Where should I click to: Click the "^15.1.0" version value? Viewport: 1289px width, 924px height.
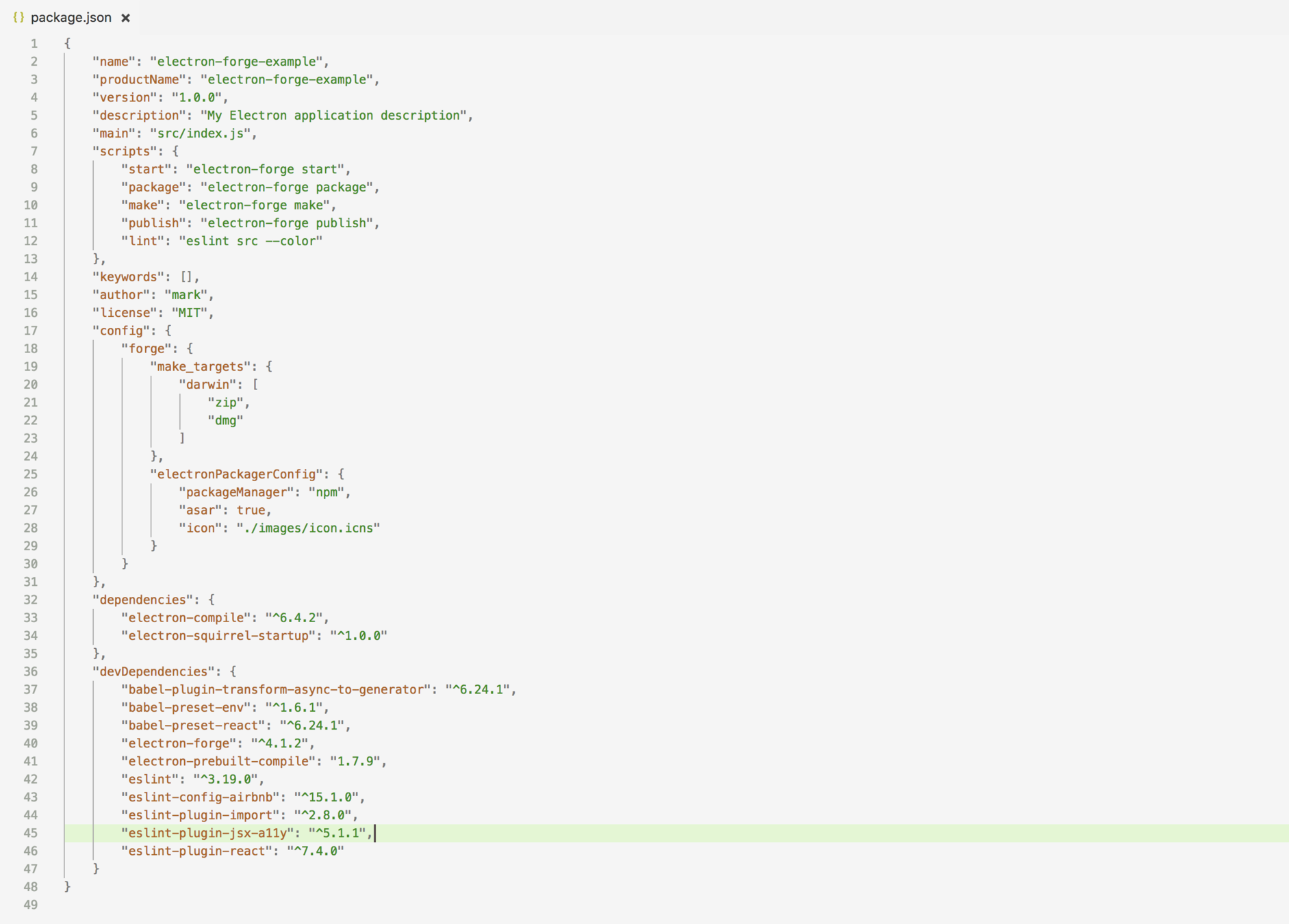coord(327,797)
